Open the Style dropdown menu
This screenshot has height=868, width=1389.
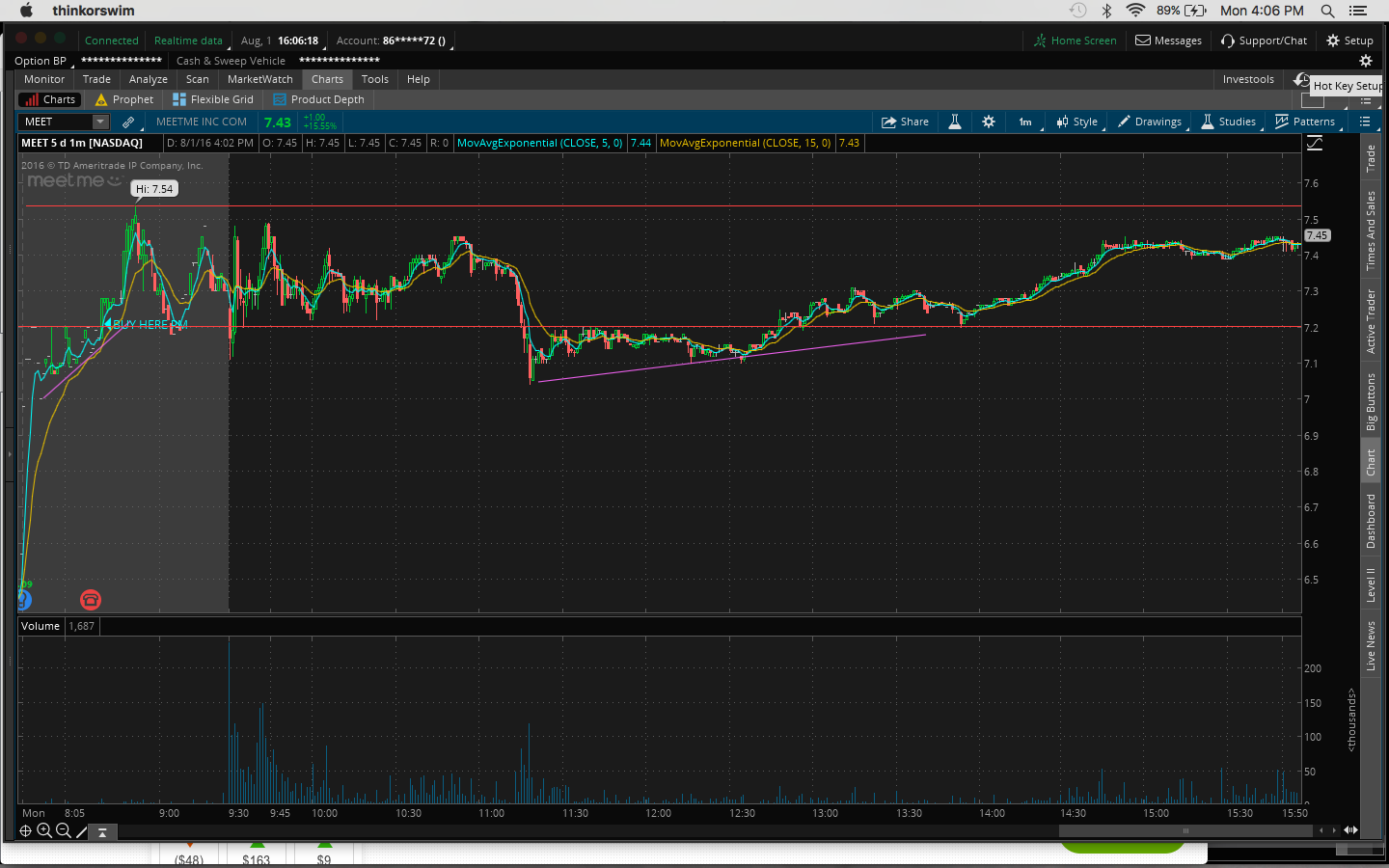1077,122
